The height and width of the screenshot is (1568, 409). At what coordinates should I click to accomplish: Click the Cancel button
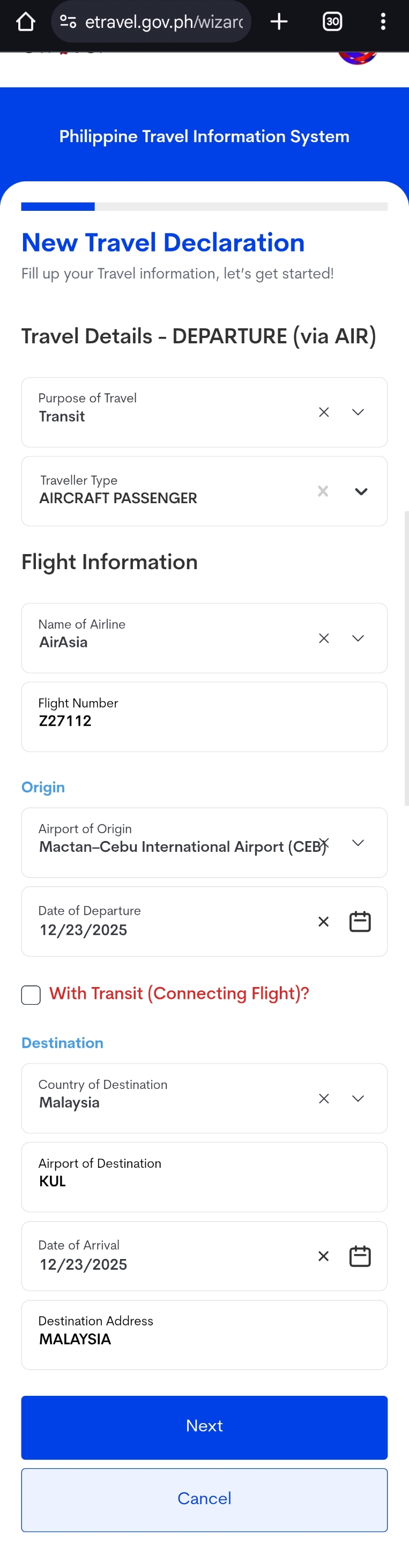click(205, 1499)
